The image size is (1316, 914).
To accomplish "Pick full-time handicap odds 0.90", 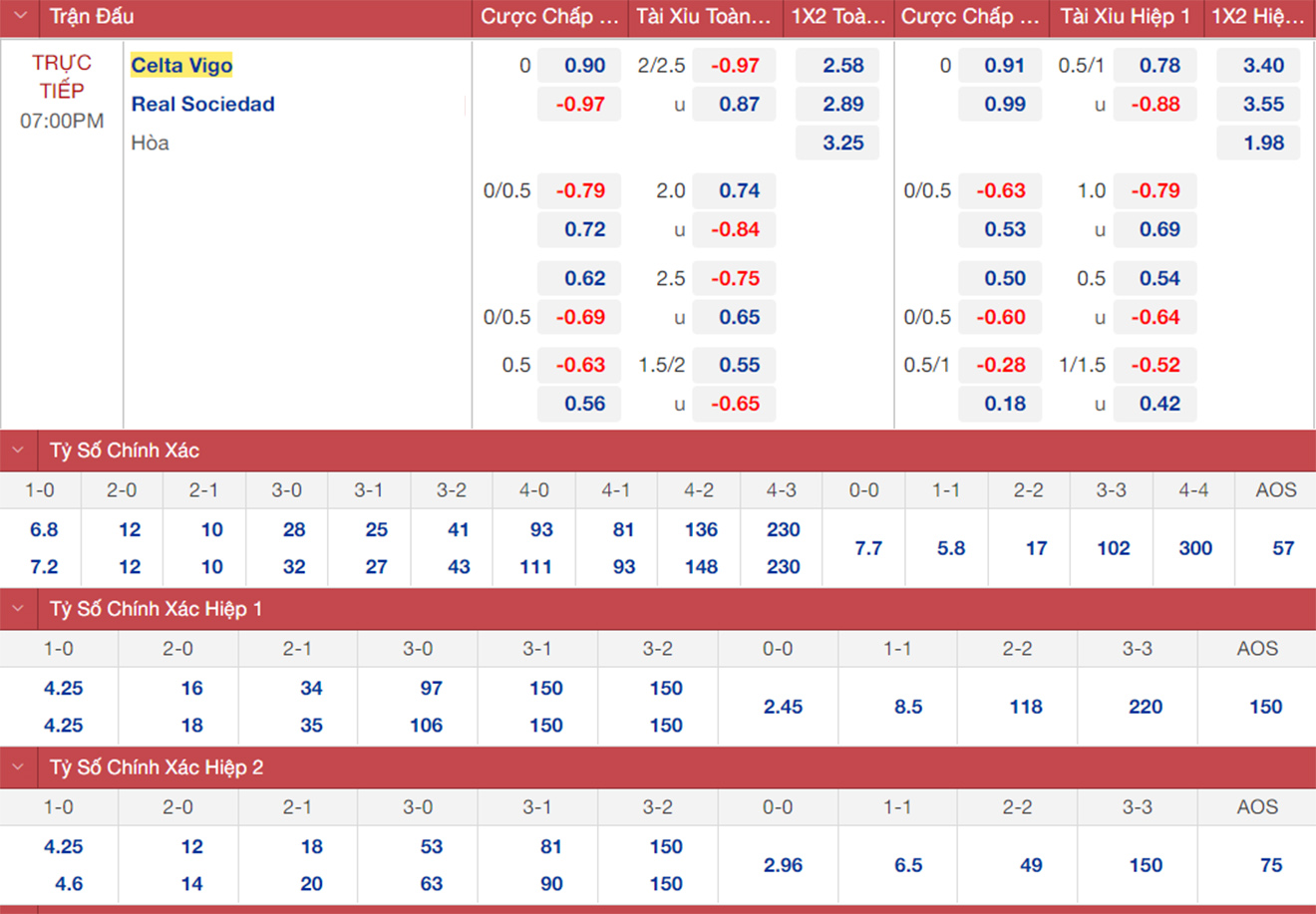I will (584, 66).
